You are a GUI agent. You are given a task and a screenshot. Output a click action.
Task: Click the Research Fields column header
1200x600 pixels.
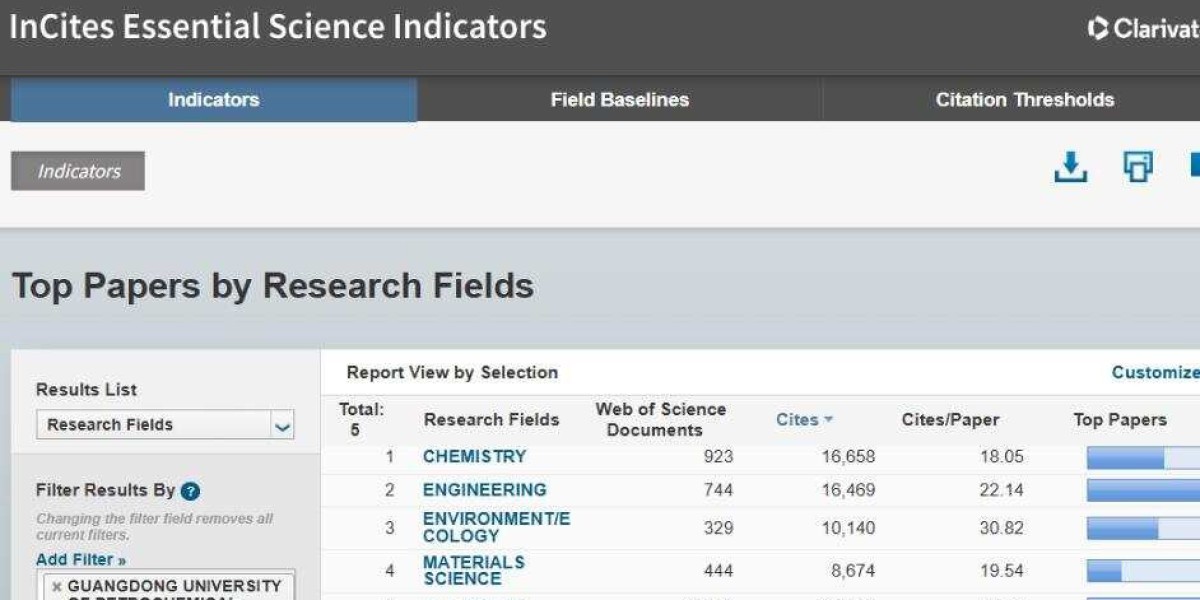click(491, 420)
